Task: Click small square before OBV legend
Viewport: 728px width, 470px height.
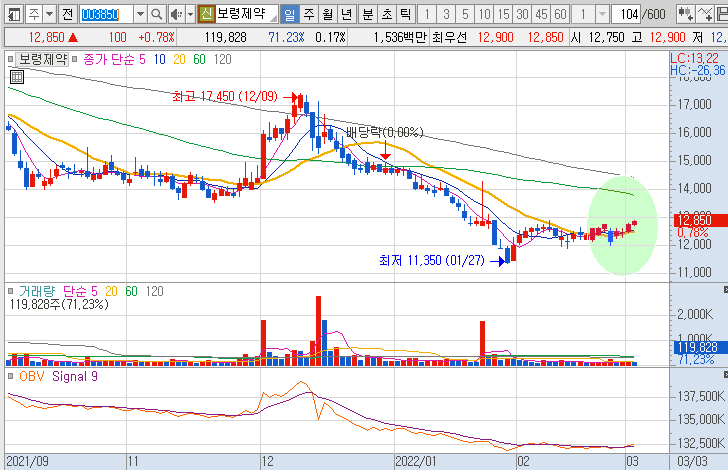Action: click(11, 376)
